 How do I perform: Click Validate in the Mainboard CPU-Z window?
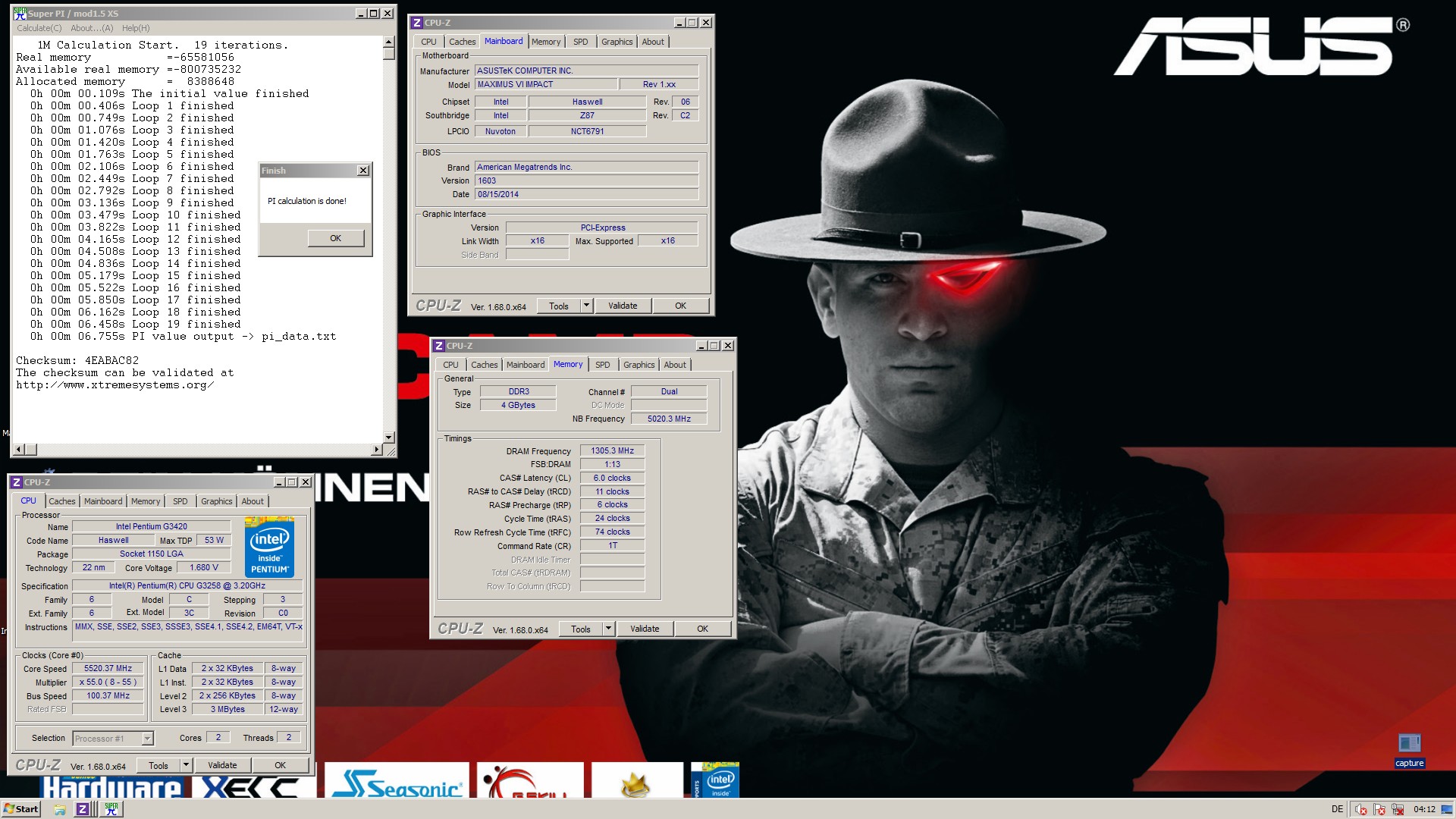tap(623, 306)
